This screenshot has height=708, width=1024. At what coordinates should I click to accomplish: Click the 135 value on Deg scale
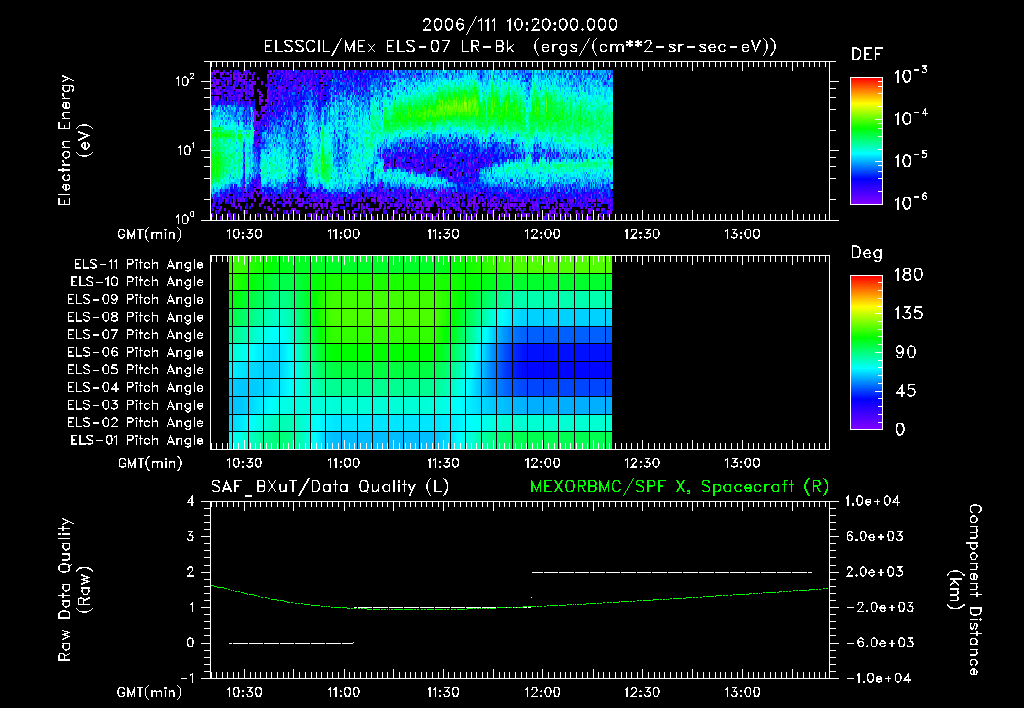click(909, 314)
